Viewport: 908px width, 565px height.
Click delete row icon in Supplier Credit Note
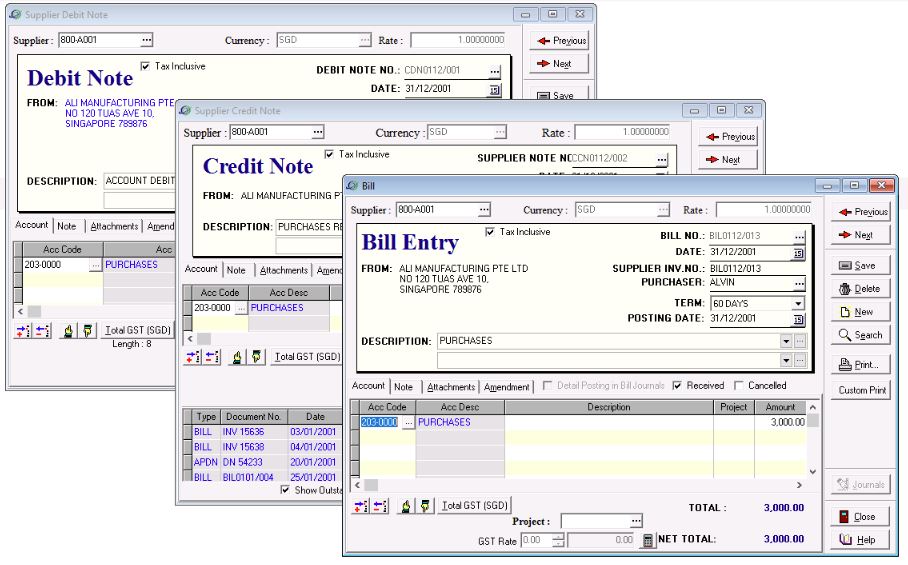tap(213, 357)
